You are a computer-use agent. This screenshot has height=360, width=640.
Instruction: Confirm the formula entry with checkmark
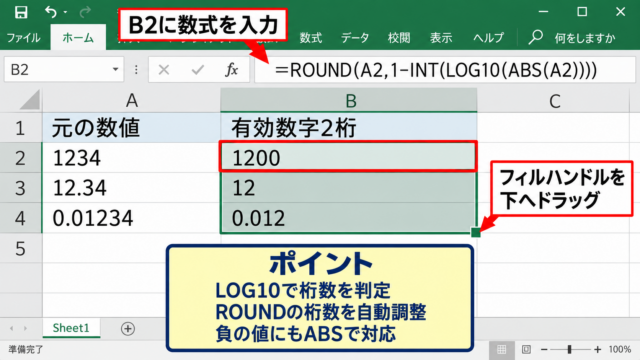click(198, 70)
